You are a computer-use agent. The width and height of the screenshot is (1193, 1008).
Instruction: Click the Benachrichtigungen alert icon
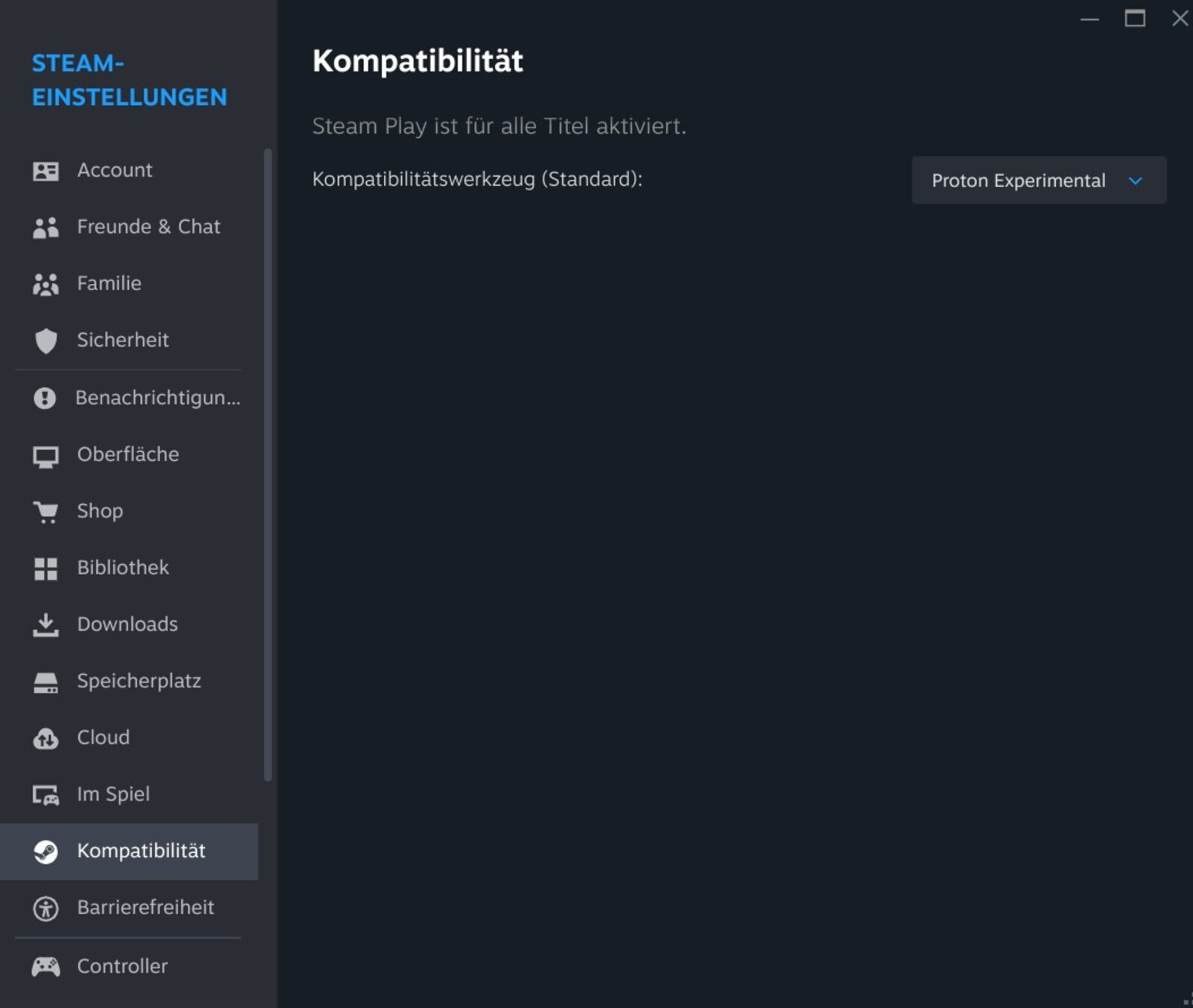(x=45, y=398)
